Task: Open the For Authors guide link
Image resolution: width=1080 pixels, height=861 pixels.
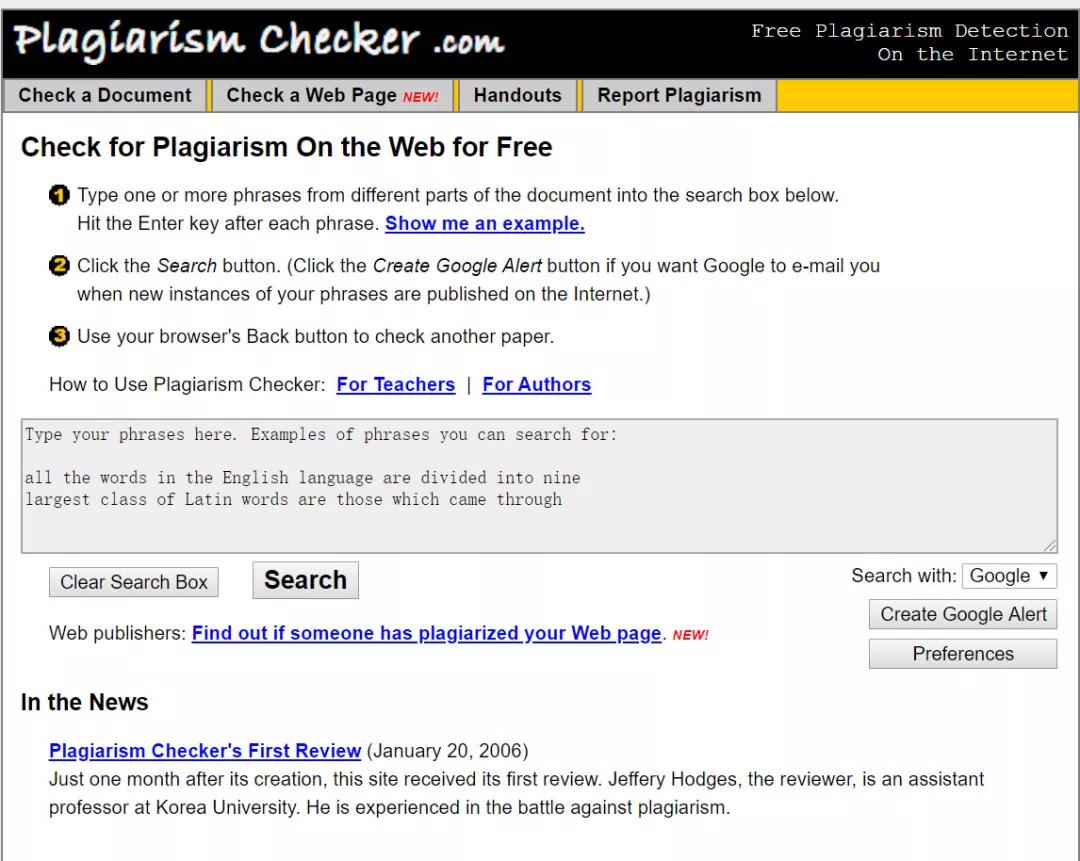Action: [x=537, y=384]
